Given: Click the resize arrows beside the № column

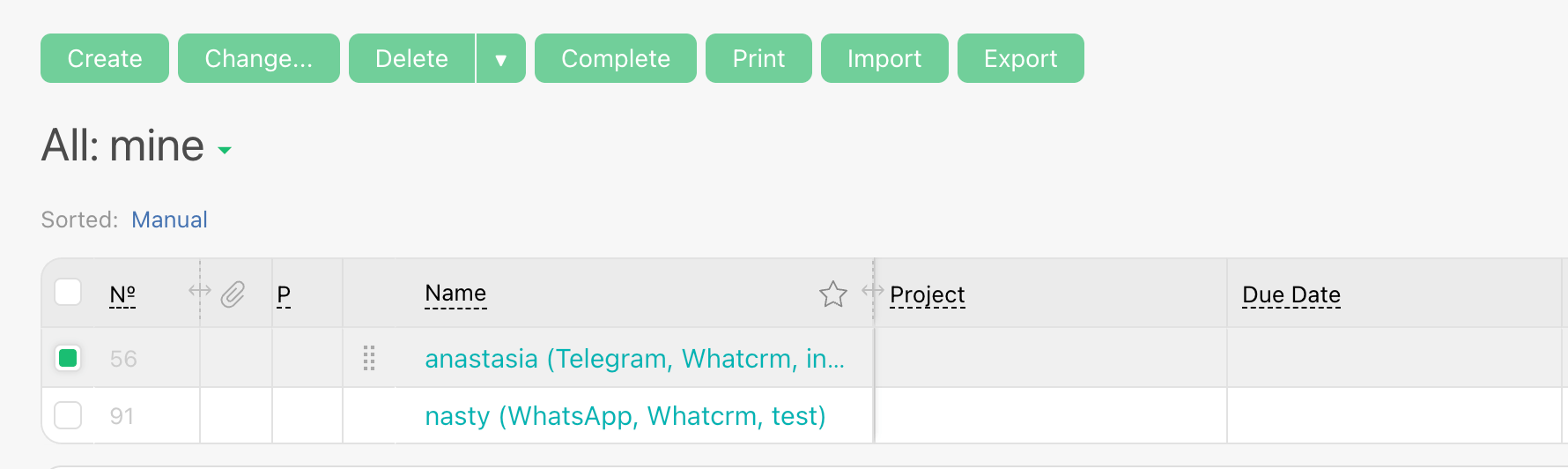Looking at the screenshot, I should click(x=200, y=290).
